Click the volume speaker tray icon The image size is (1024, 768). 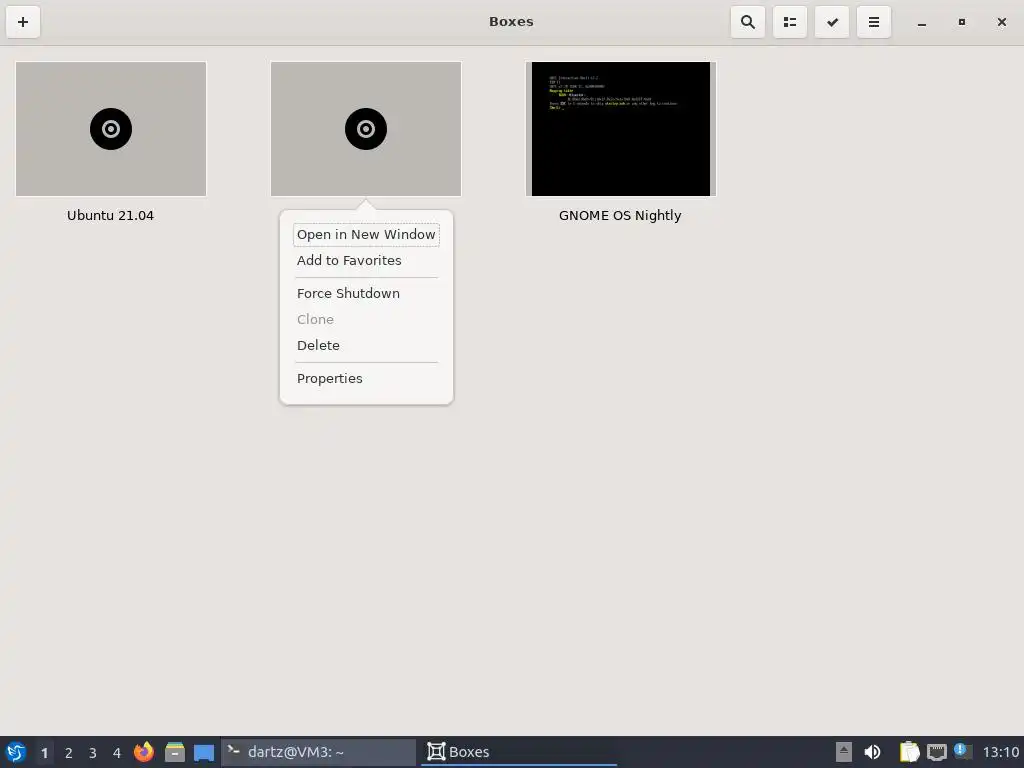pyautogui.click(x=872, y=752)
